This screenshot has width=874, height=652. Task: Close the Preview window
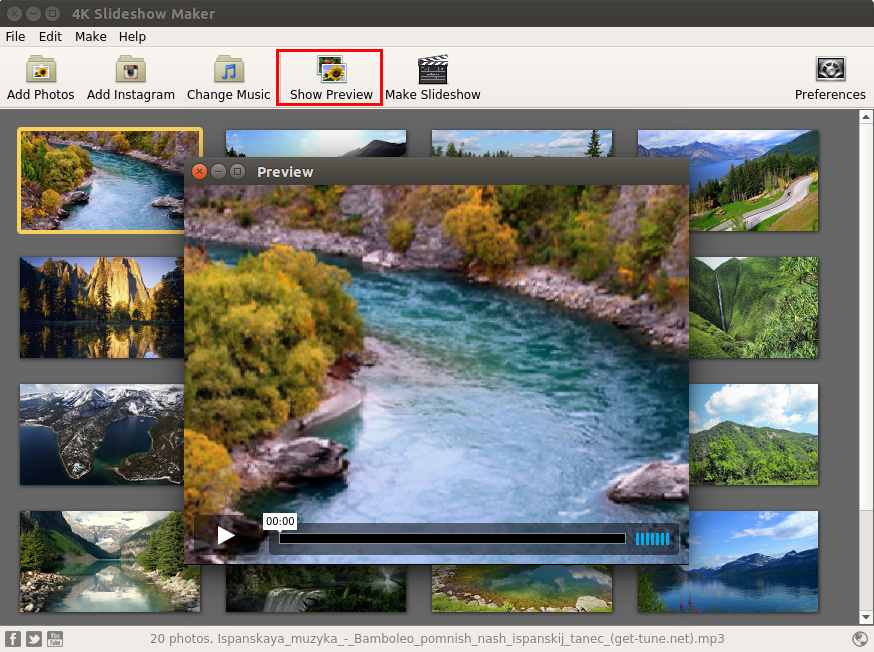pyautogui.click(x=199, y=172)
